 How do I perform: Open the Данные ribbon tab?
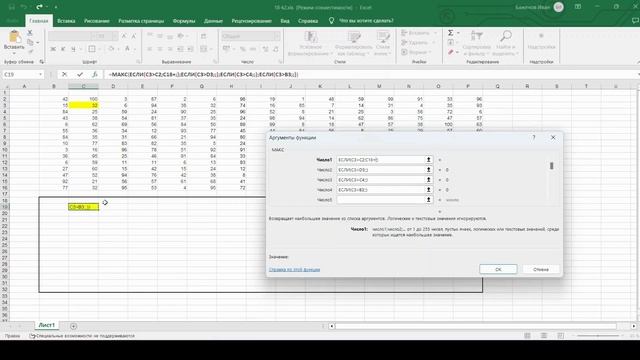pos(213,21)
